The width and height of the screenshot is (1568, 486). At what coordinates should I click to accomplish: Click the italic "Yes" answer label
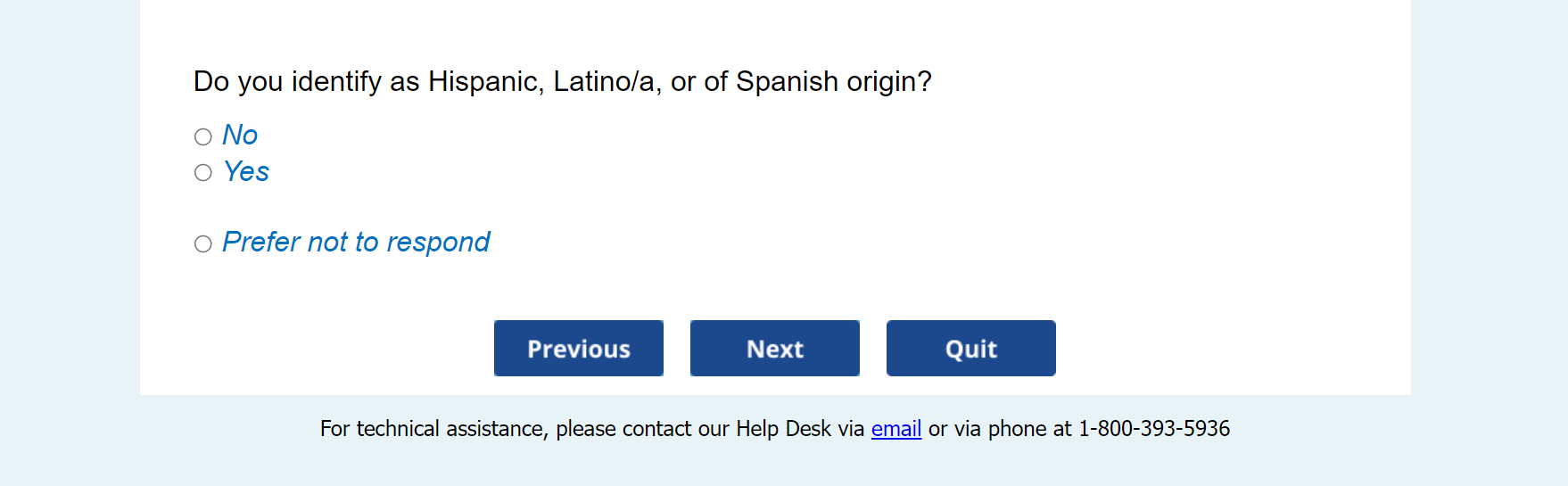246,171
